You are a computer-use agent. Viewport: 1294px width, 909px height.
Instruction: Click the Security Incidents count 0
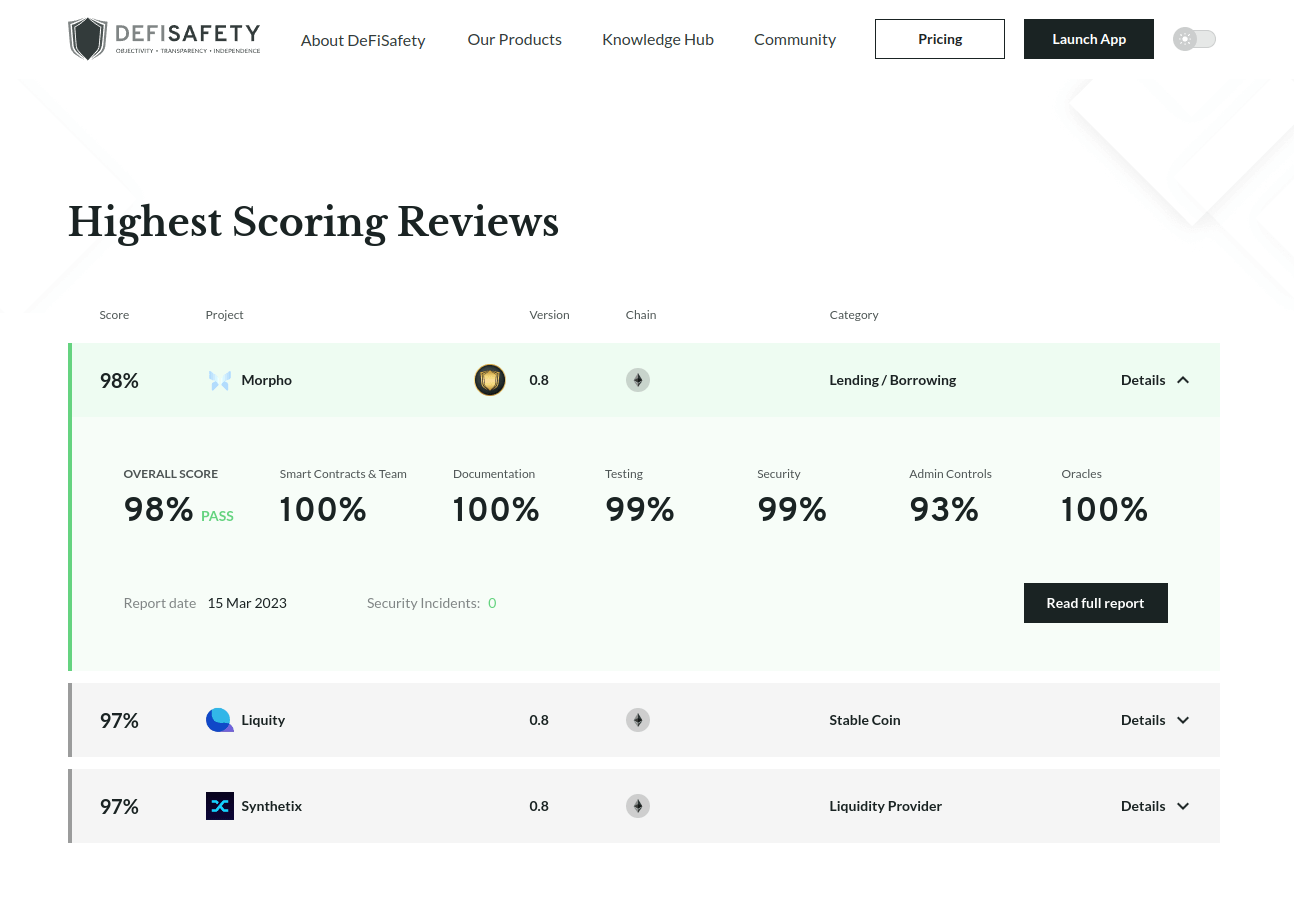point(492,603)
